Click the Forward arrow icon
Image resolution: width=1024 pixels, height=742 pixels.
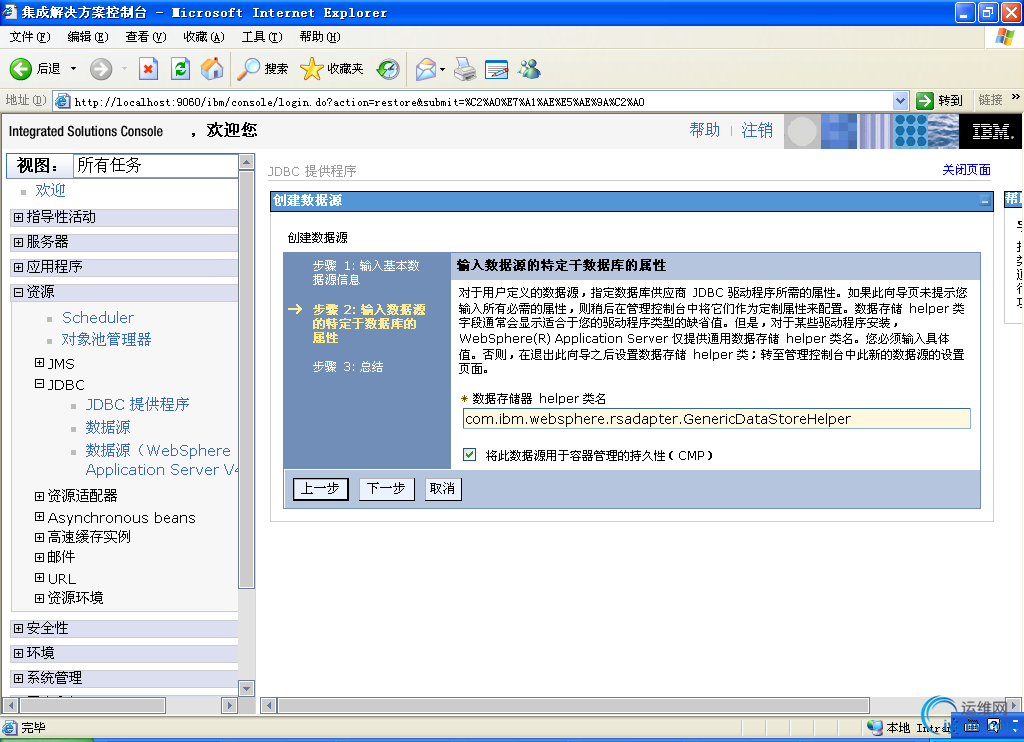coord(101,69)
